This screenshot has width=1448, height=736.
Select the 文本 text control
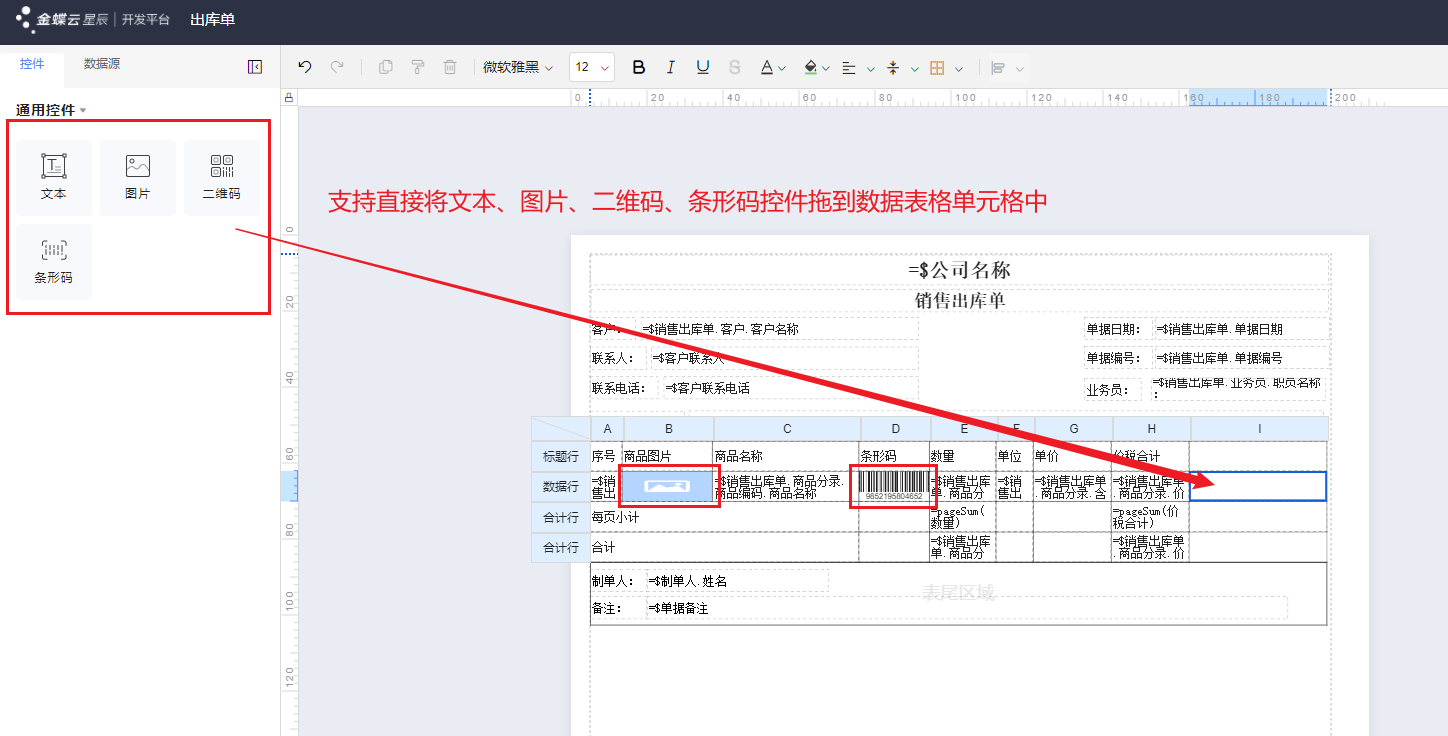[x=53, y=178]
